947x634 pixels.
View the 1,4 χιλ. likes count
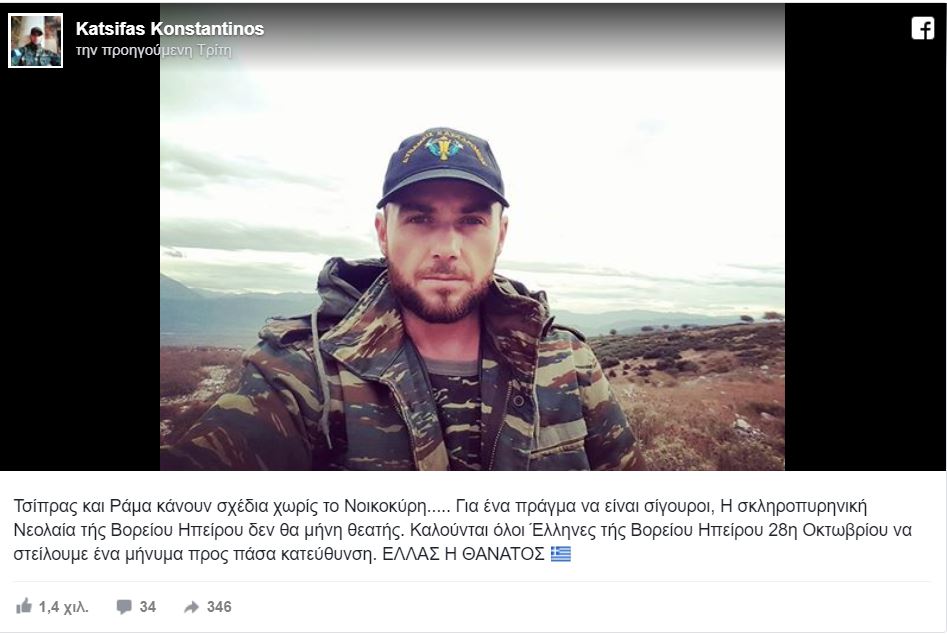(x=63, y=607)
